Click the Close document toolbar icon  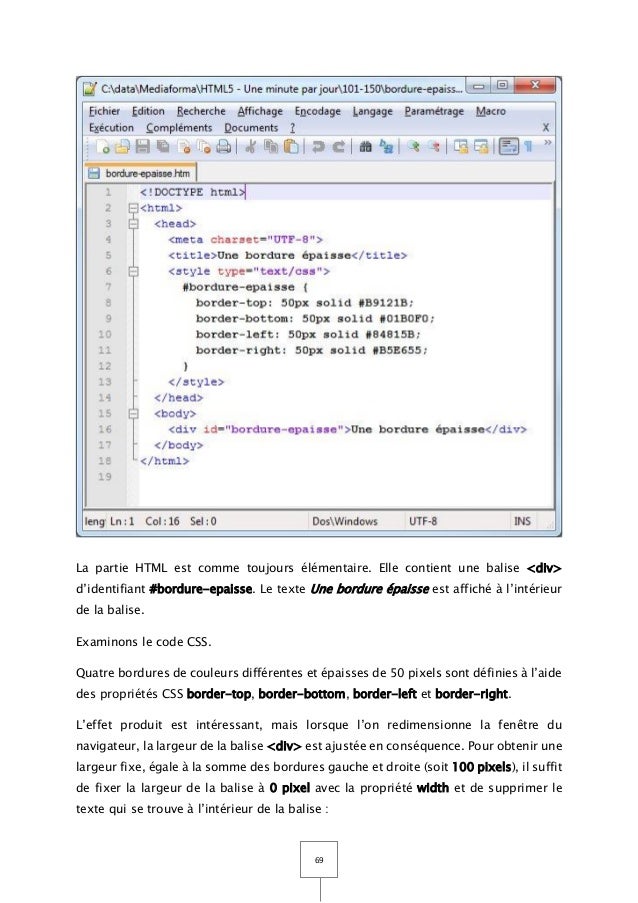point(184,147)
